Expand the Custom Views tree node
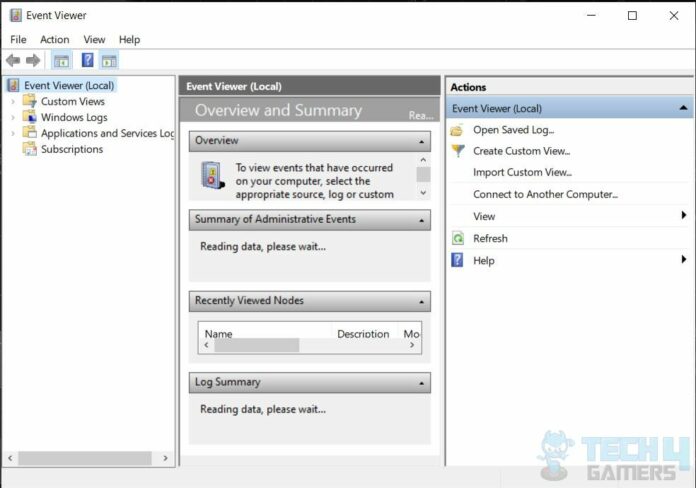The image size is (696, 488). pos(13,101)
